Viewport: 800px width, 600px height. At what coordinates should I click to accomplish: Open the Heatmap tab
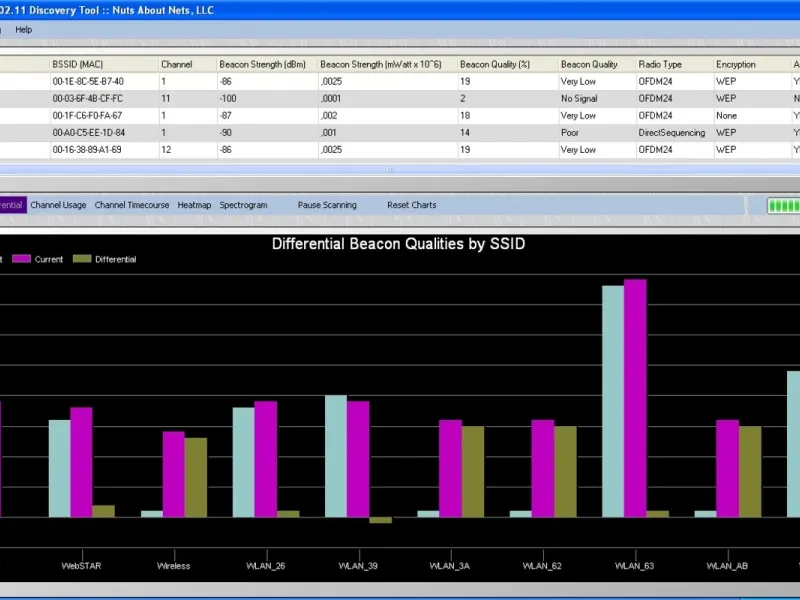click(x=194, y=205)
